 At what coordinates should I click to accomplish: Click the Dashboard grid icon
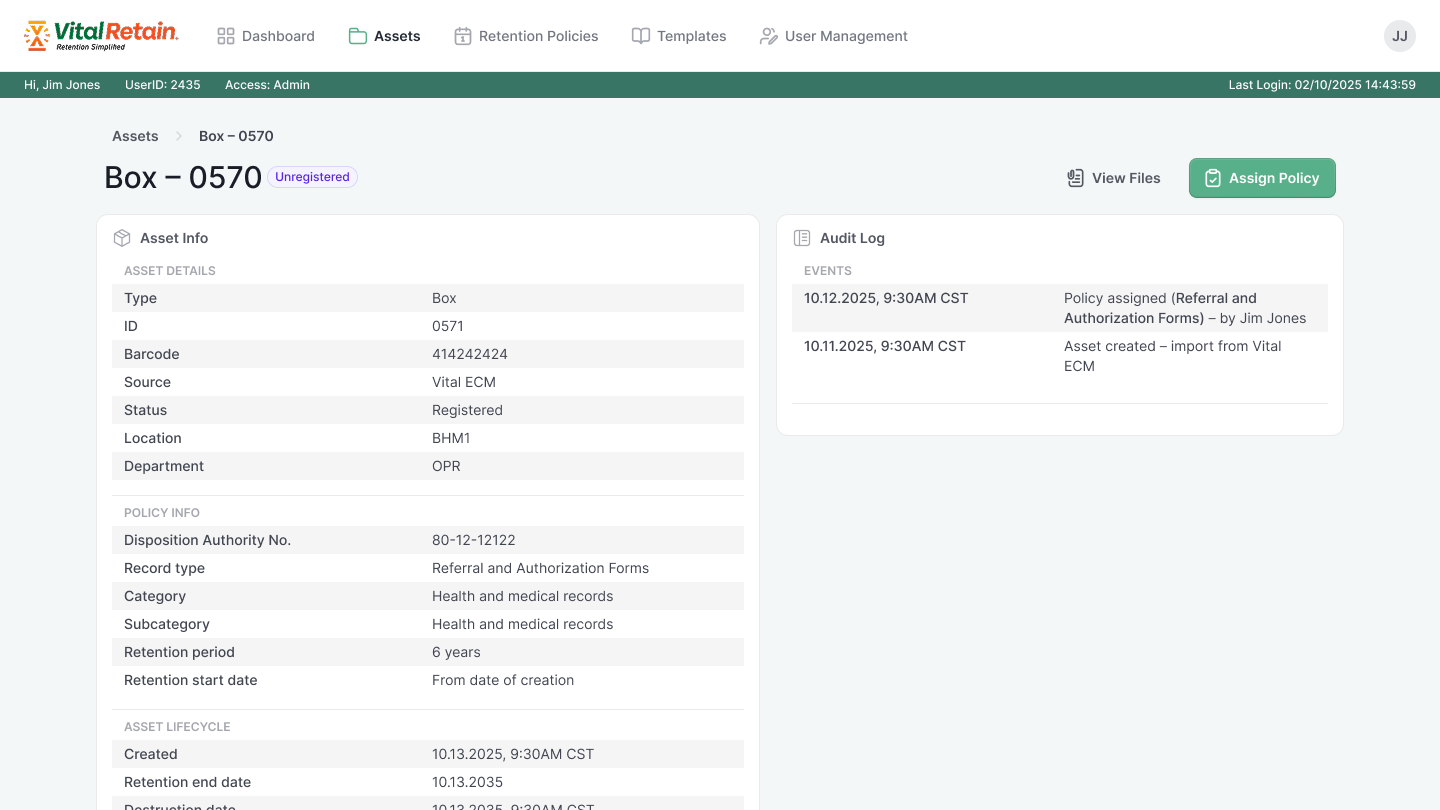[x=226, y=36]
